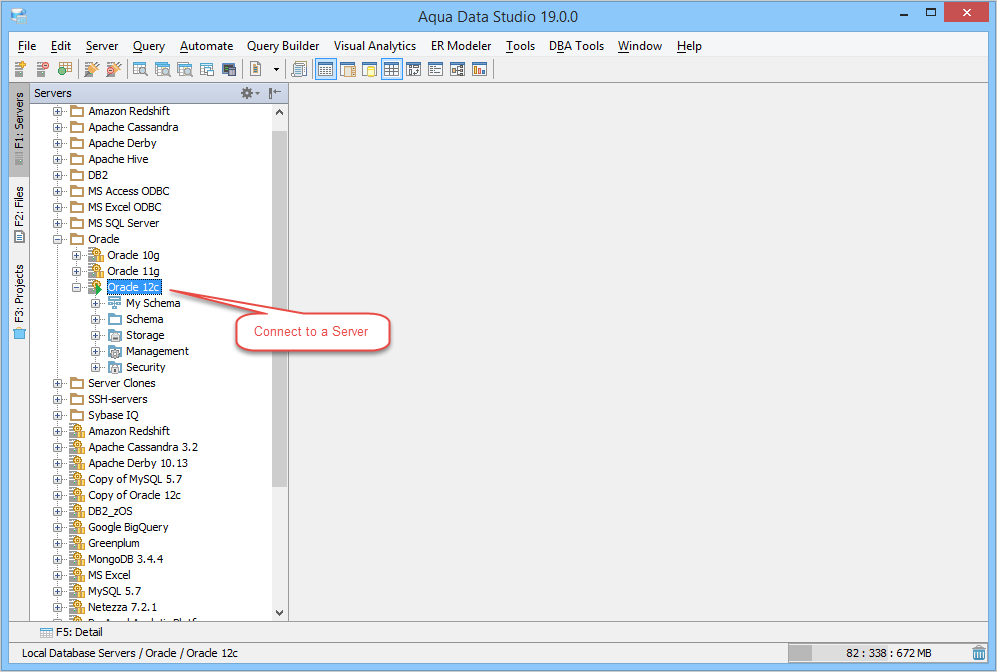Collapse the Oracle folder node
Image resolution: width=997 pixels, height=672 pixels.
(x=58, y=240)
